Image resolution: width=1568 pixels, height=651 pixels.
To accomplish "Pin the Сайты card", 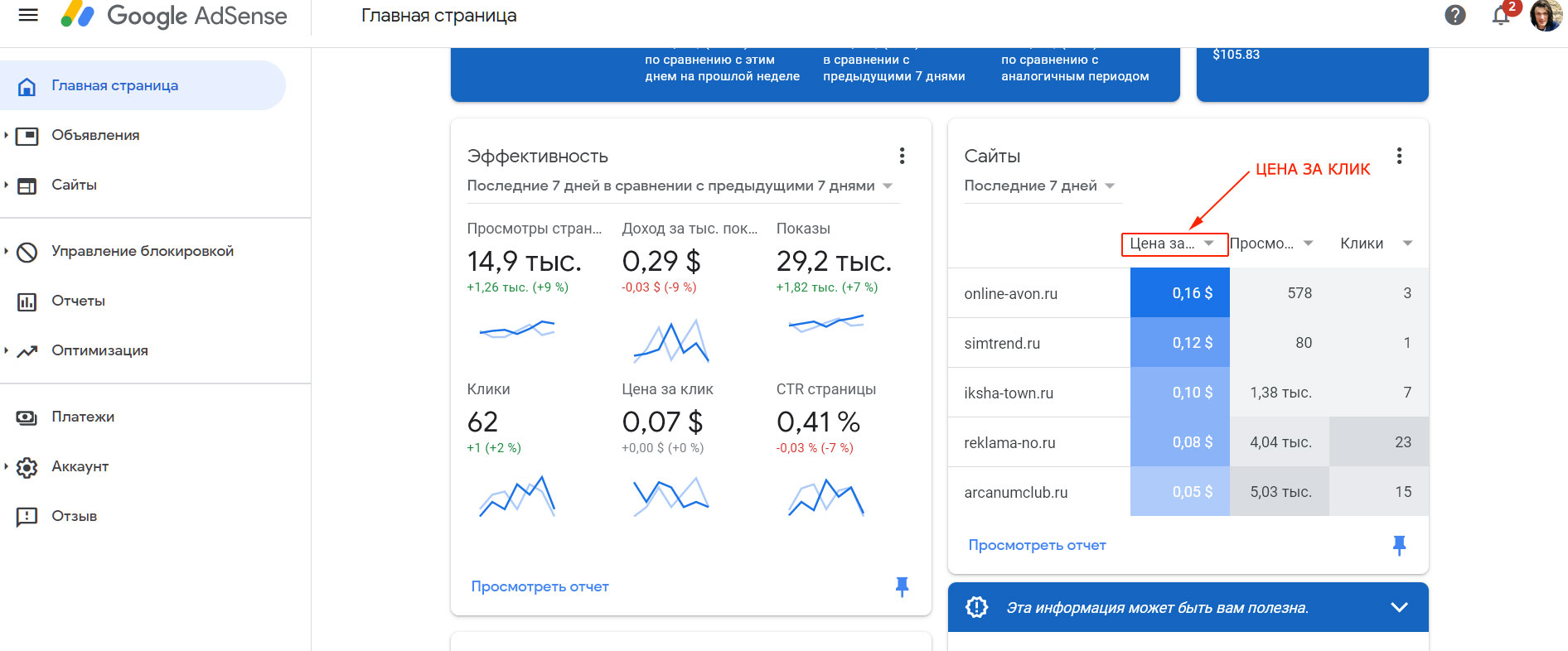I will coord(1399,545).
